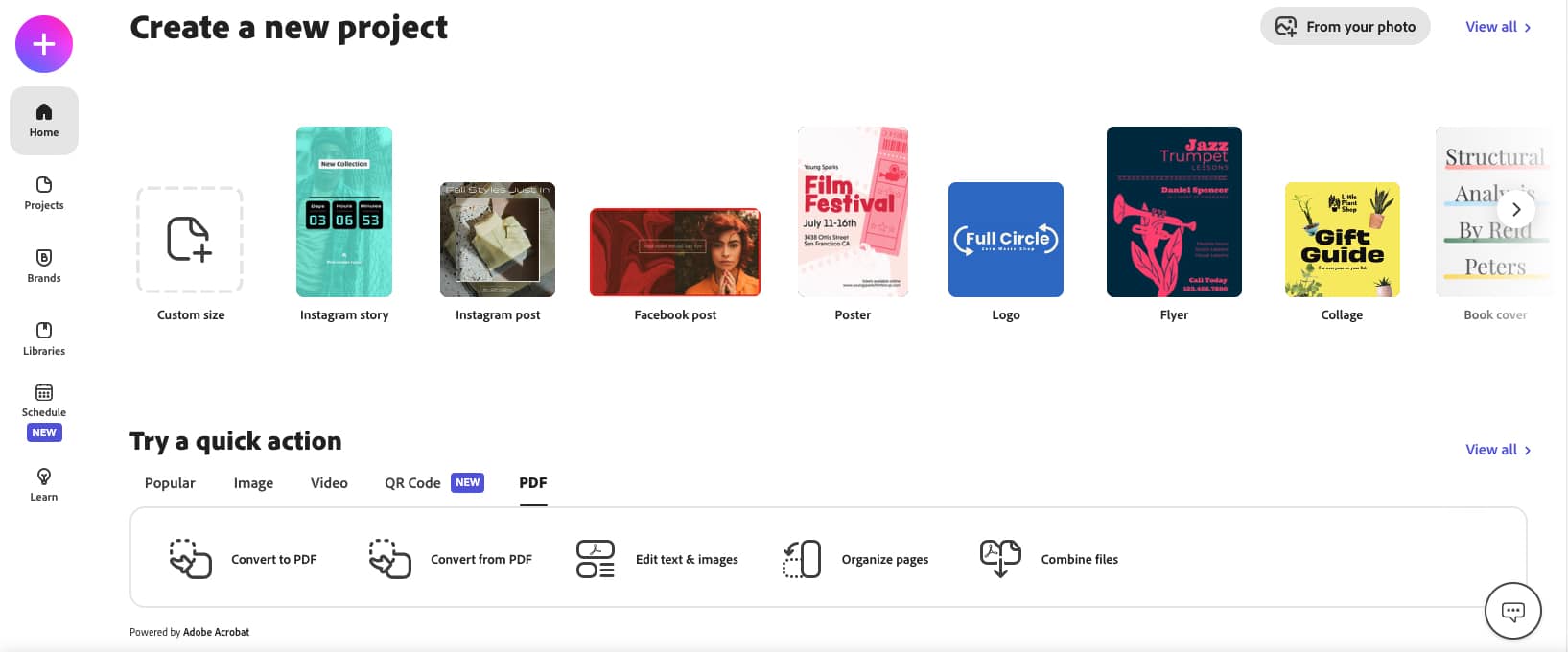Click the Combine files label

[x=1080, y=560]
